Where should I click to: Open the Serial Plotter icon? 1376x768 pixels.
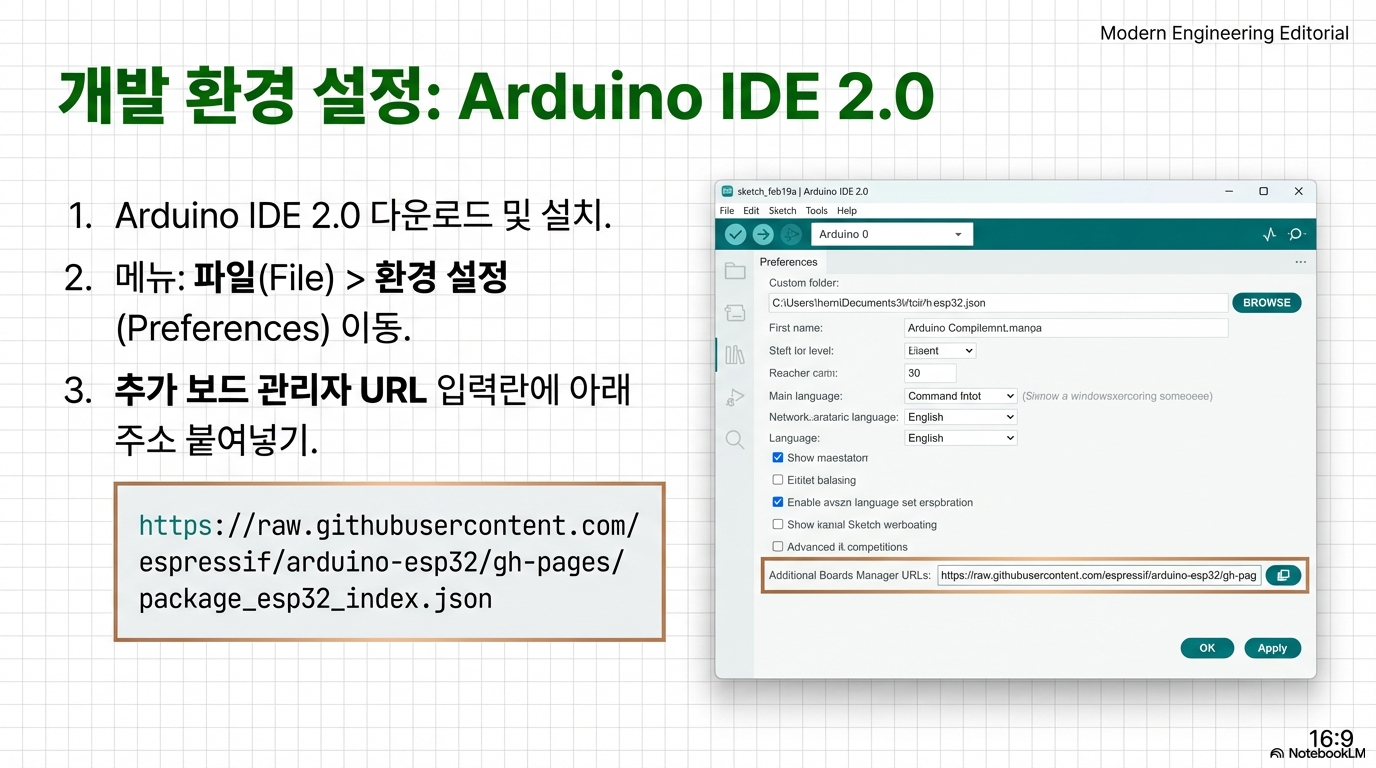tap(1269, 234)
